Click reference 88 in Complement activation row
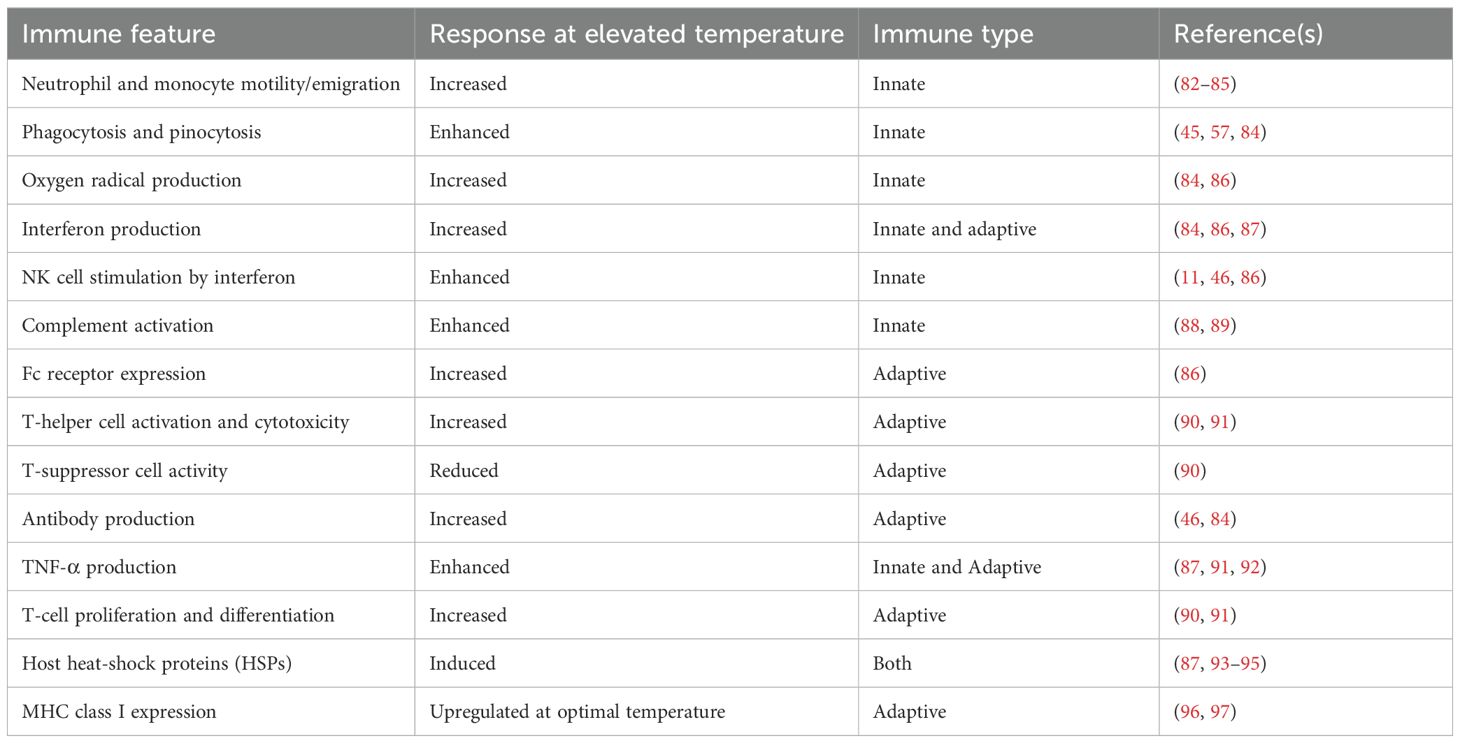Screen dimensions: 1460x743 tap(1190, 325)
